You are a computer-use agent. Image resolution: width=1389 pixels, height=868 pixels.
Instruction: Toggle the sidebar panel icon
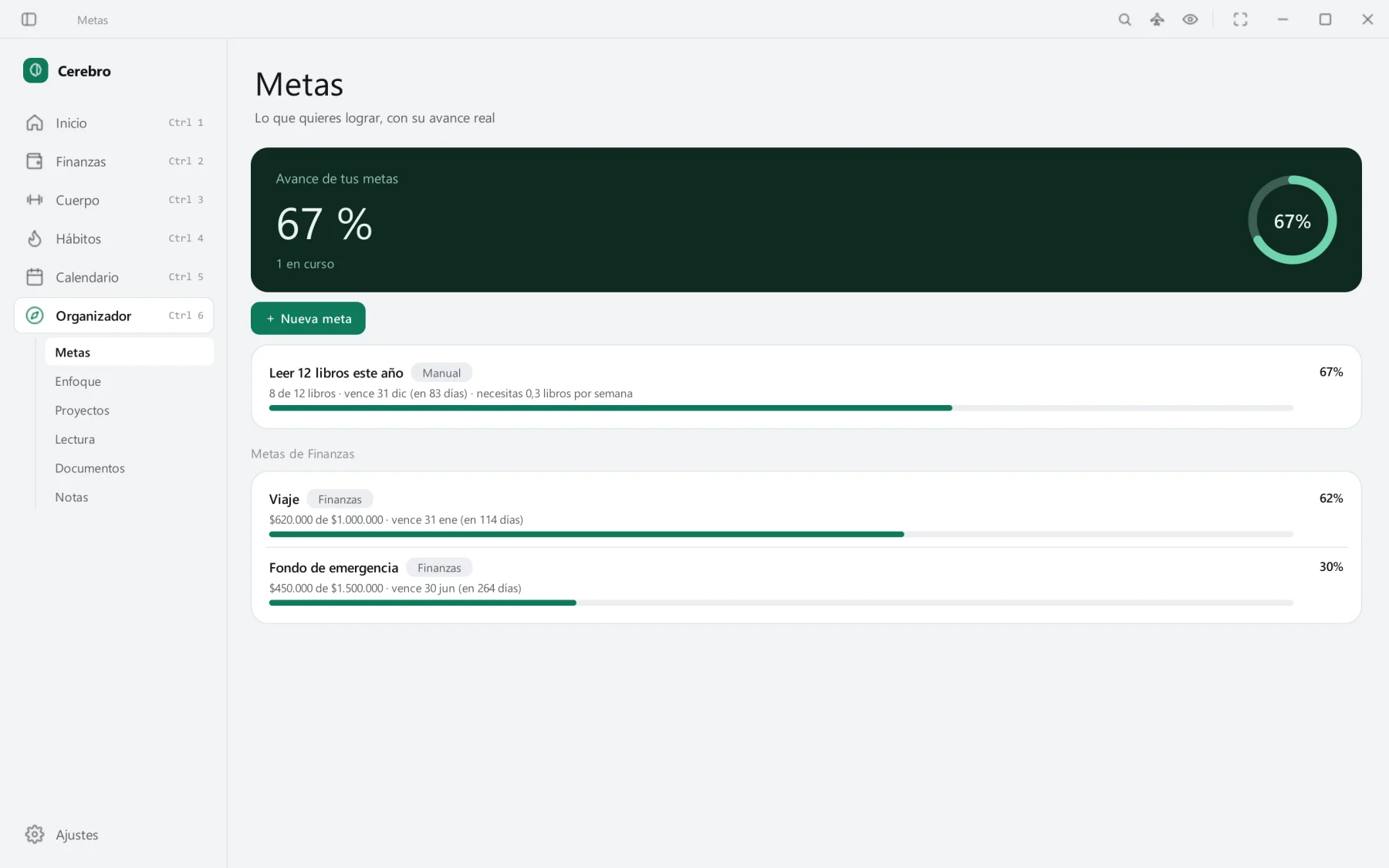[x=29, y=19]
